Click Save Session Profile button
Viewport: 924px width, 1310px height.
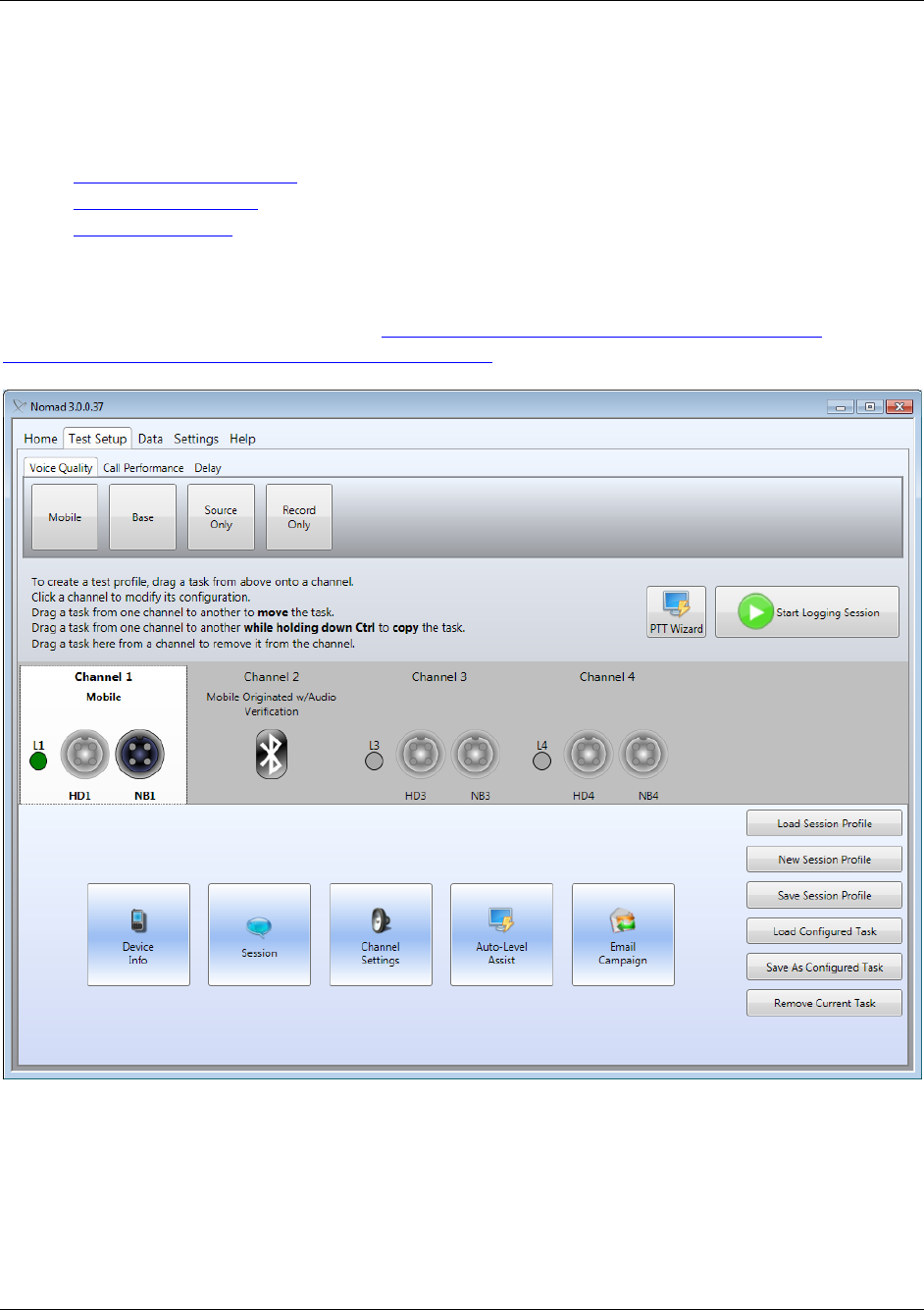(x=824, y=895)
